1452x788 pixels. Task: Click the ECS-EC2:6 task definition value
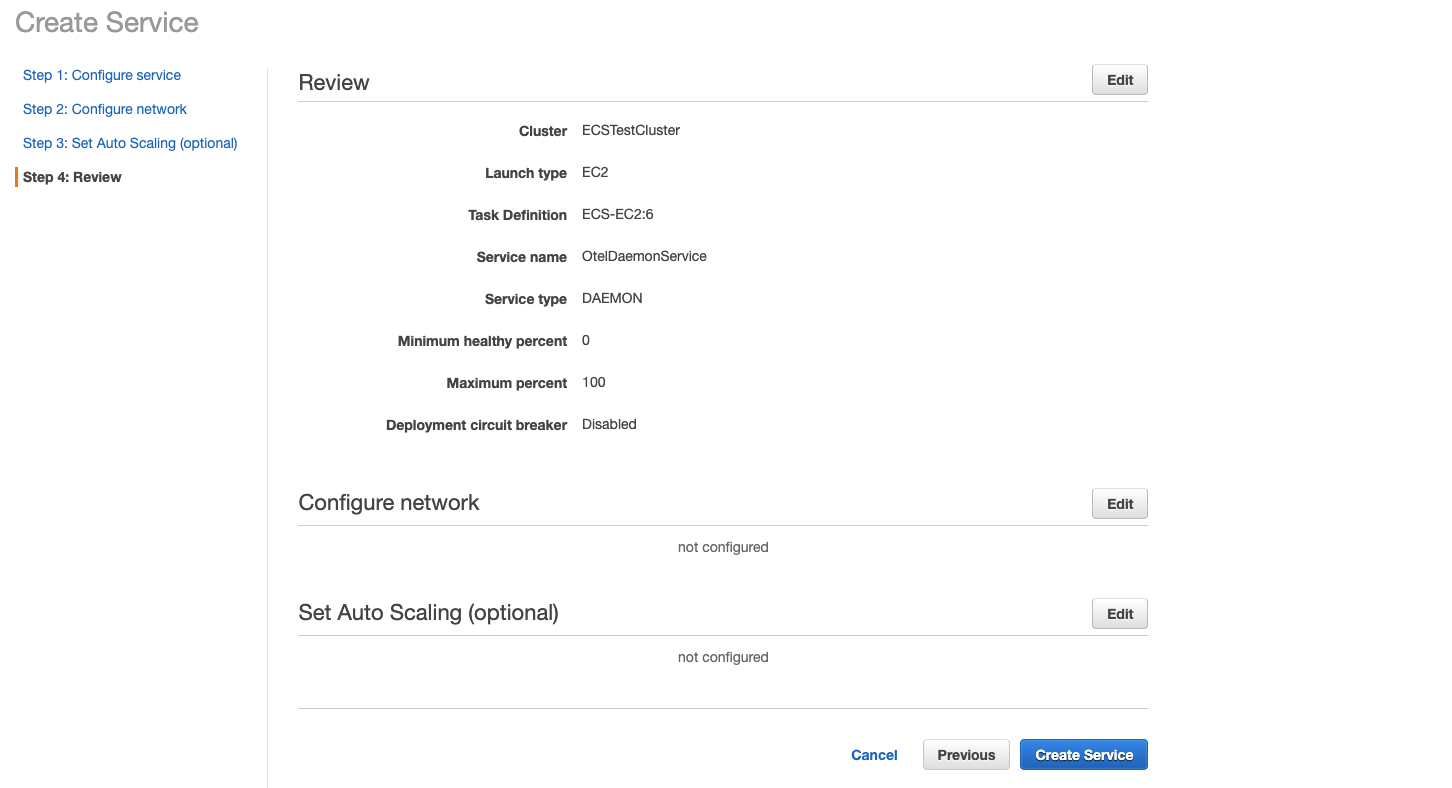(x=618, y=214)
